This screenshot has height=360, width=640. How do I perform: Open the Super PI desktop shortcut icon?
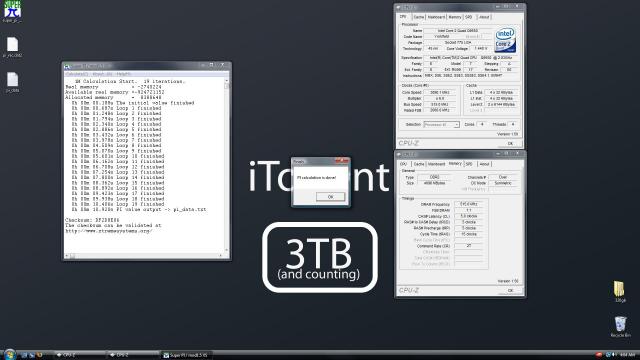click(12, 10)
